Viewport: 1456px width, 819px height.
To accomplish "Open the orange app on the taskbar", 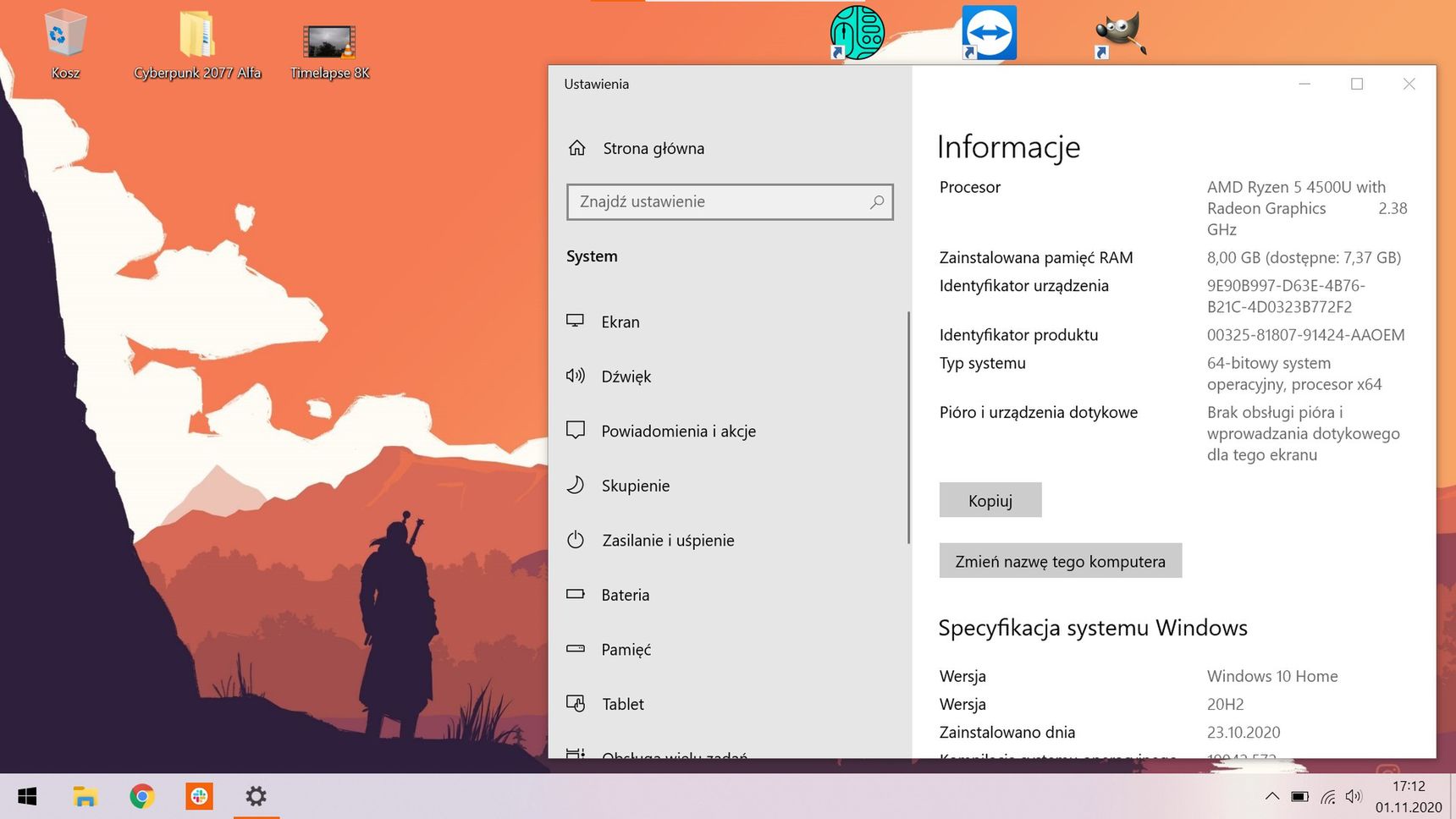I will [x=199, y=796].
